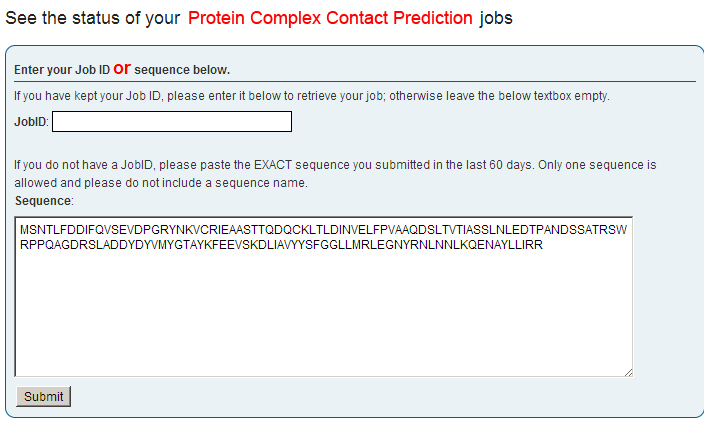
Task: Click the 'Enter your Job ID' bold heading
Action: click(60, 70)
